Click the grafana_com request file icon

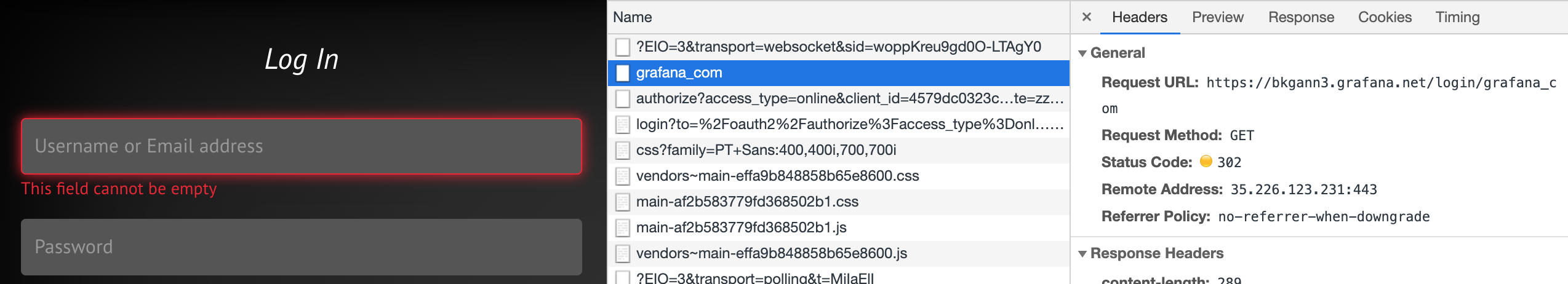pyautogui.click(x=623, y=73)
